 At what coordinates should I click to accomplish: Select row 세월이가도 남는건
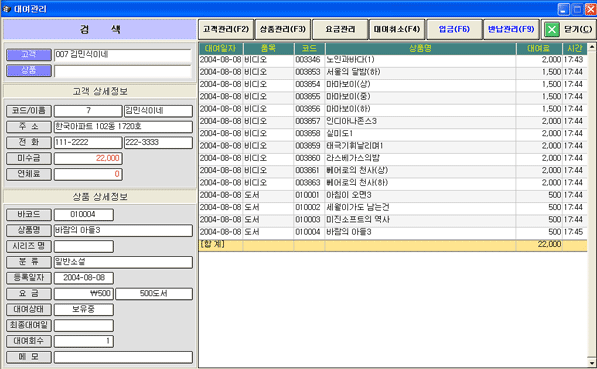392,207
